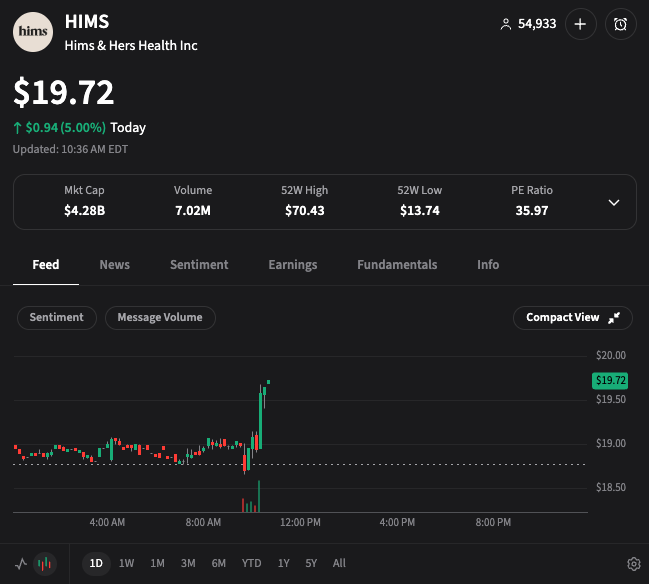Select the 3M chart range
This screenshot has width=649, height=584.
(188, 563)
